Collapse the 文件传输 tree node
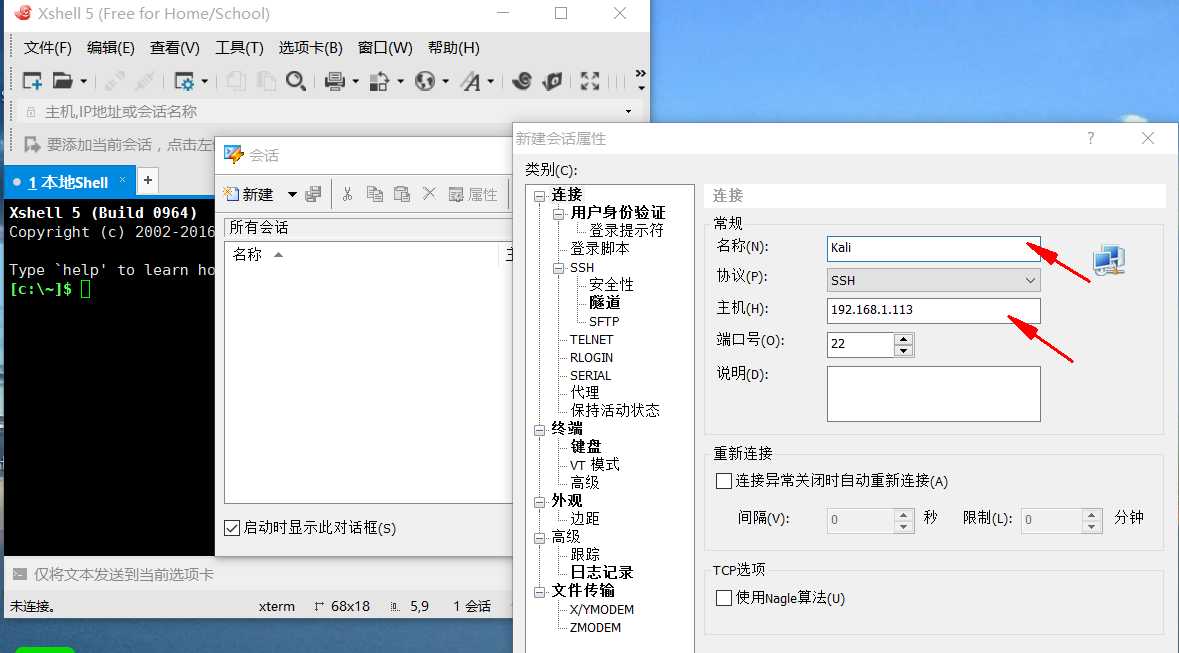 click(x=539, y=592)
